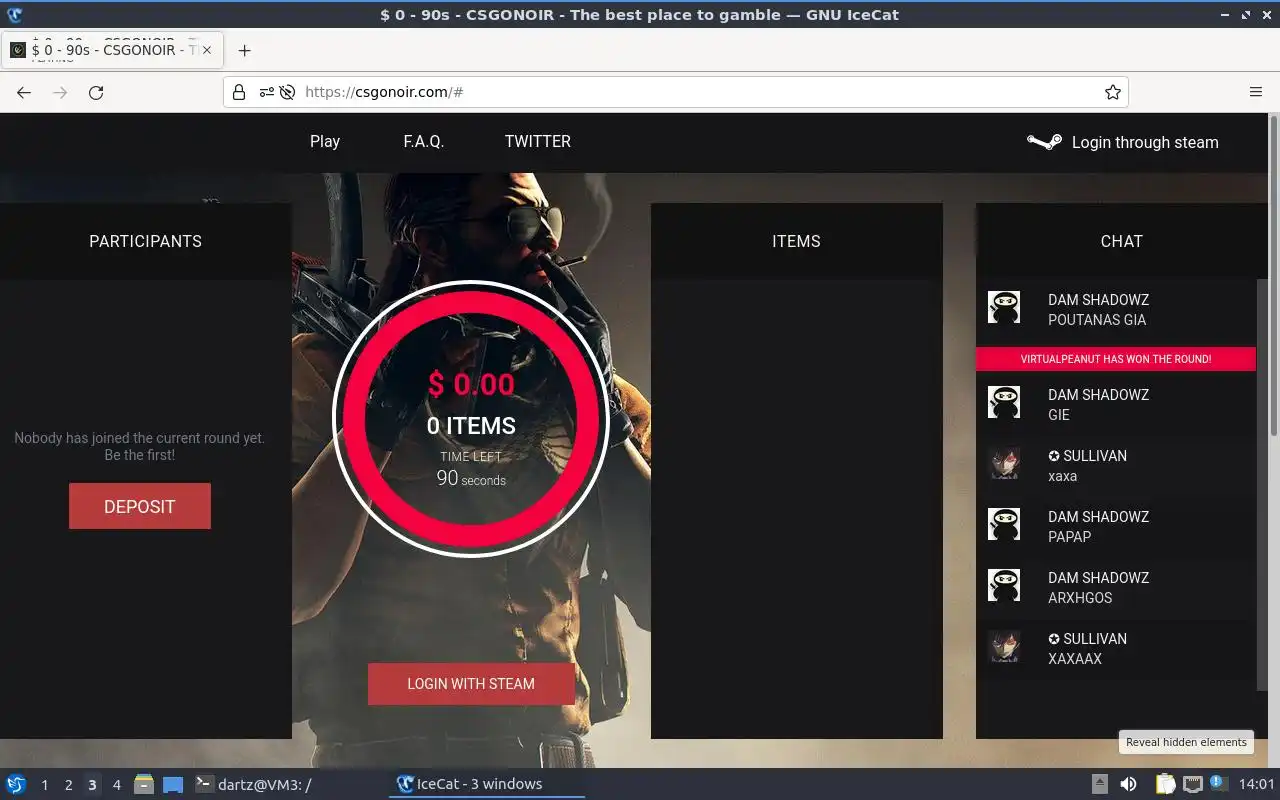Switch to workspace 2 in taskbar

coord(68,785)
